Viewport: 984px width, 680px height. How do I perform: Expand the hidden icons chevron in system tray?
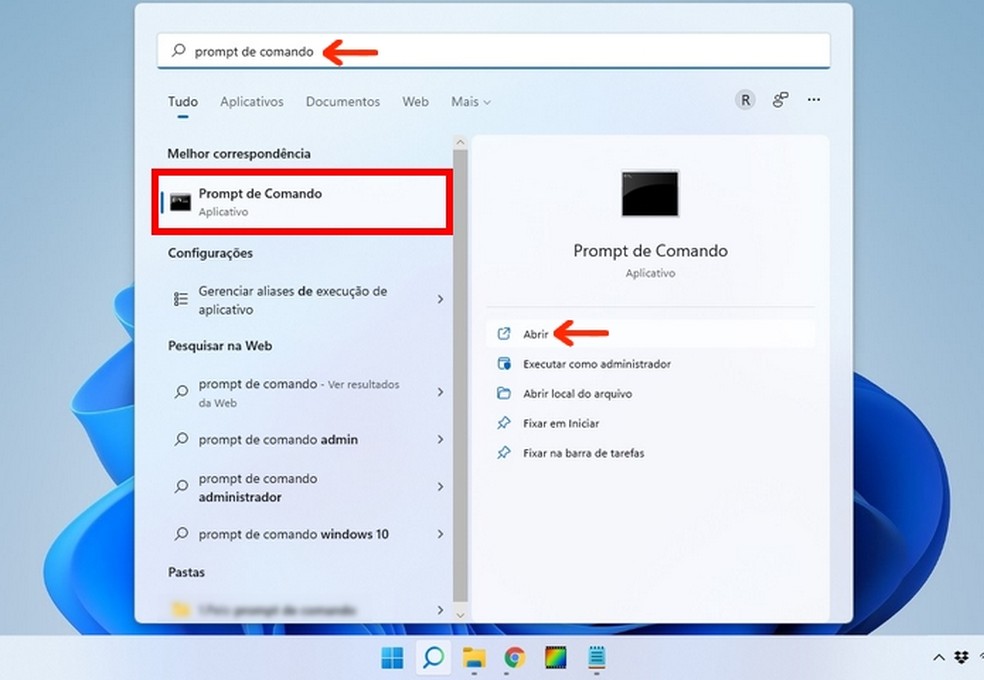coord(938,658)
